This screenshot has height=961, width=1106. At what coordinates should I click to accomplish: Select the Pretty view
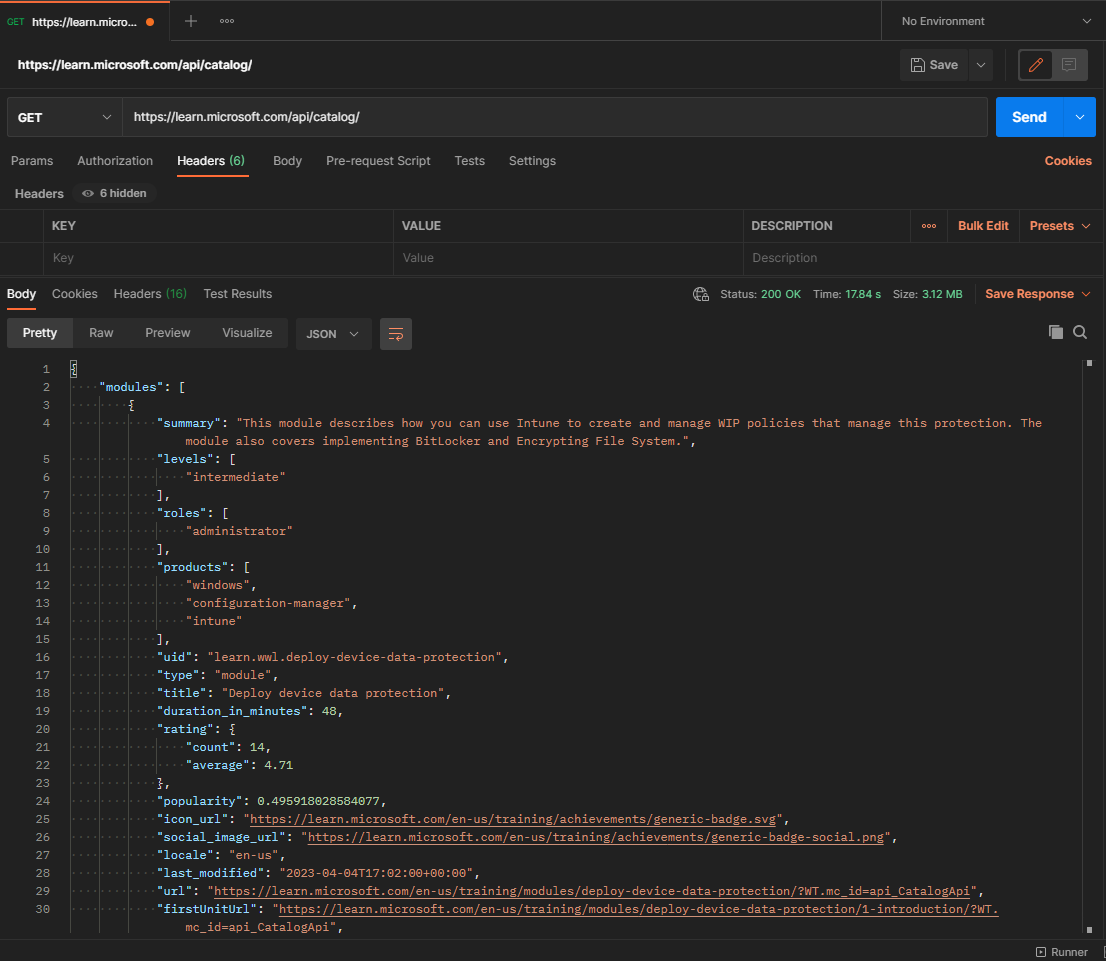pos(40,333)
